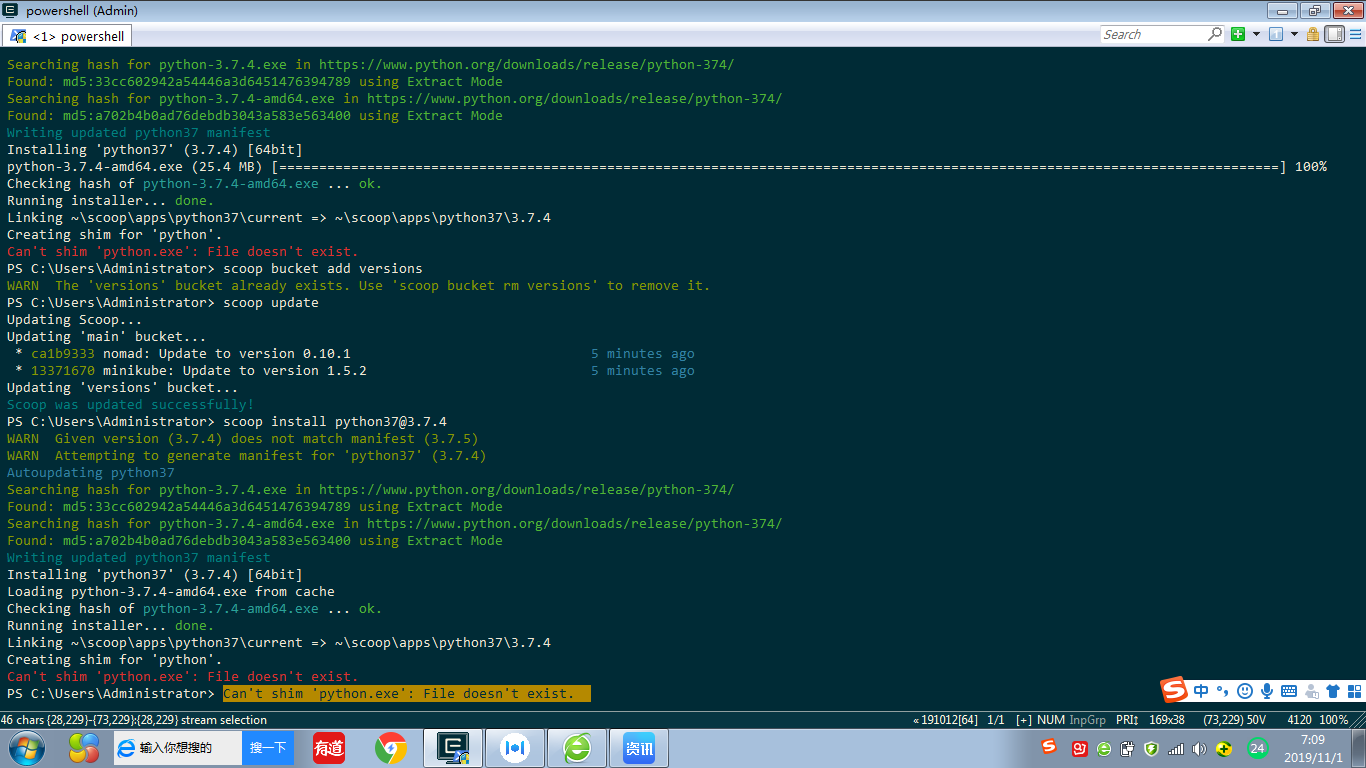
Task: Open the console list dropdown arrow
Action: click(1294, 33)
